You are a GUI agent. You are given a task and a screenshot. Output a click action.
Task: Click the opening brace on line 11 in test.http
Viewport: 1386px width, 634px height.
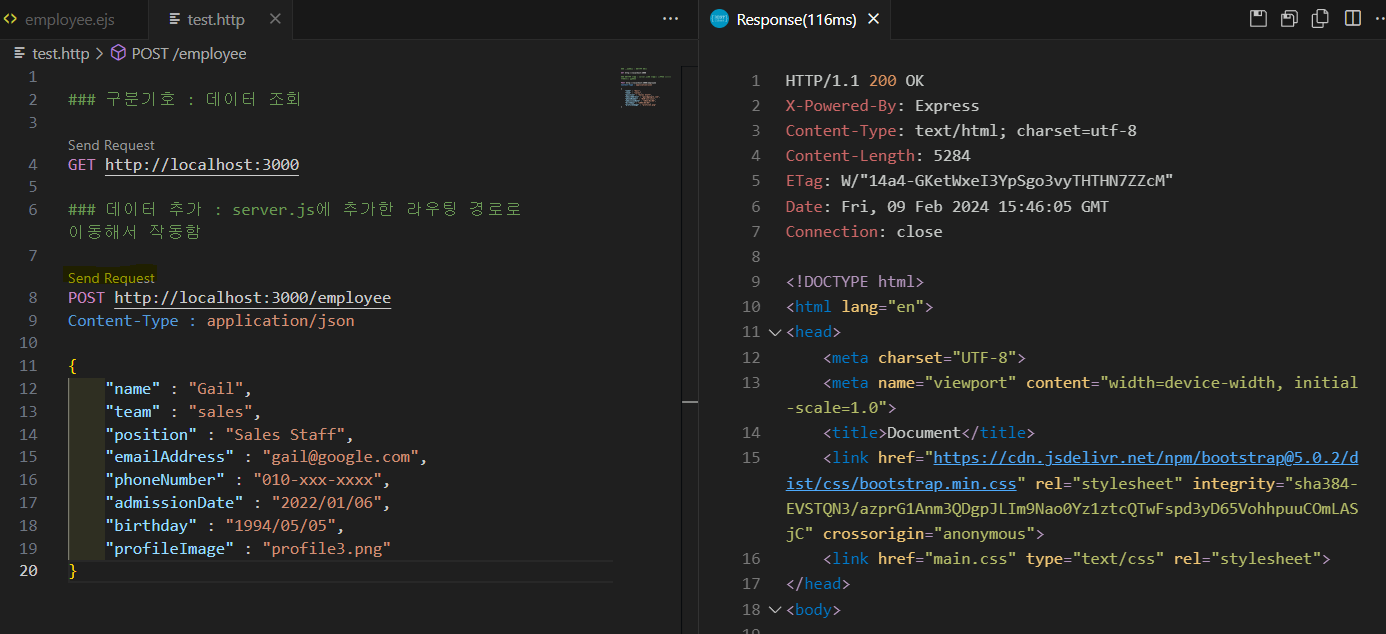click(72, 366)
